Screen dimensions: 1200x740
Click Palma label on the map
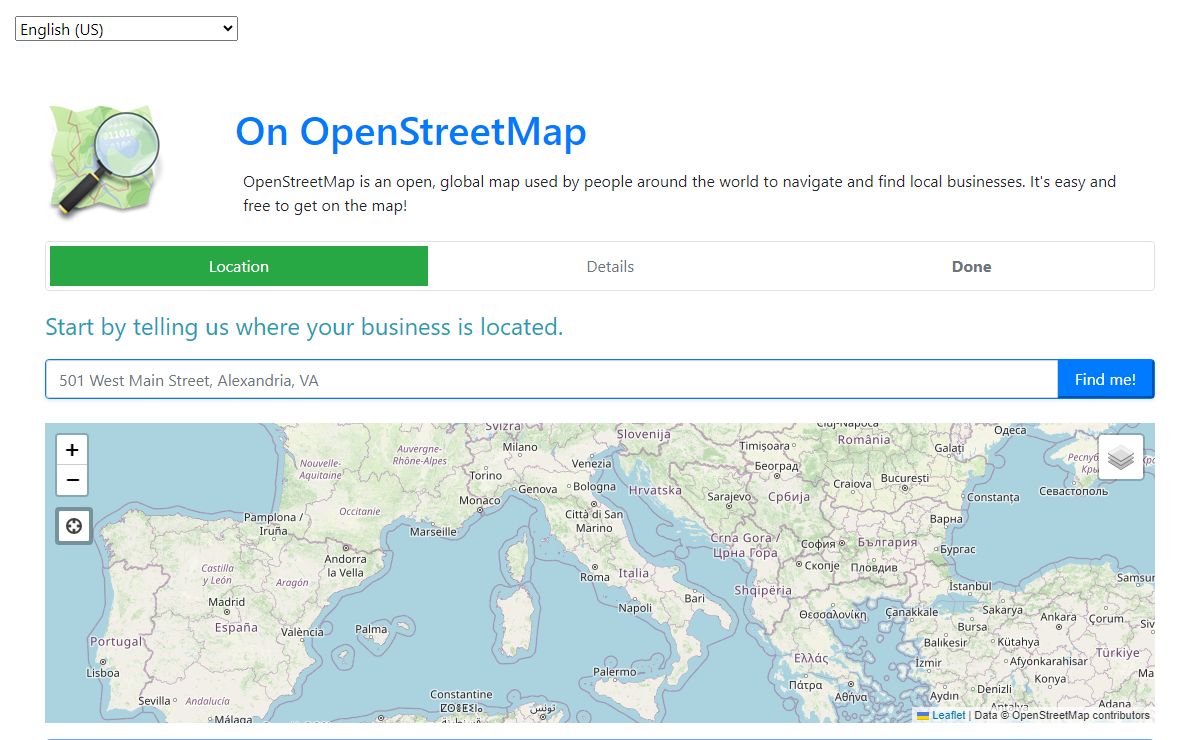tap(371, 629)
